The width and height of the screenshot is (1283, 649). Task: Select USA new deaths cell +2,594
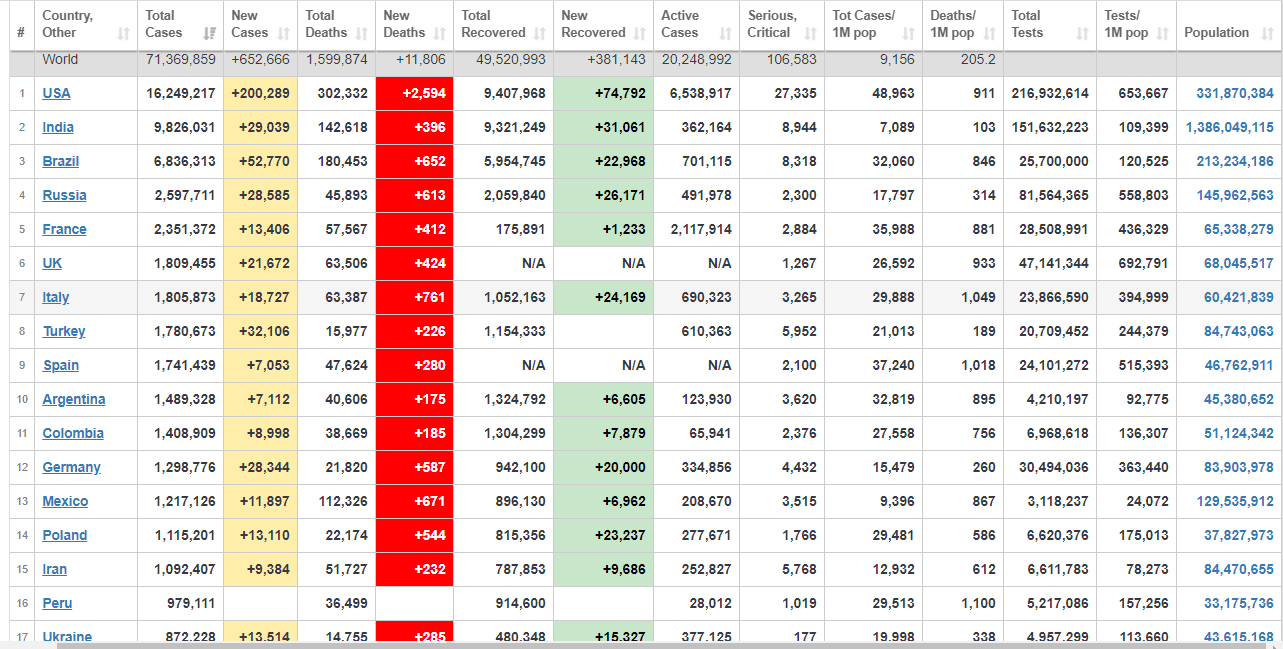click(x=414, y=93)
